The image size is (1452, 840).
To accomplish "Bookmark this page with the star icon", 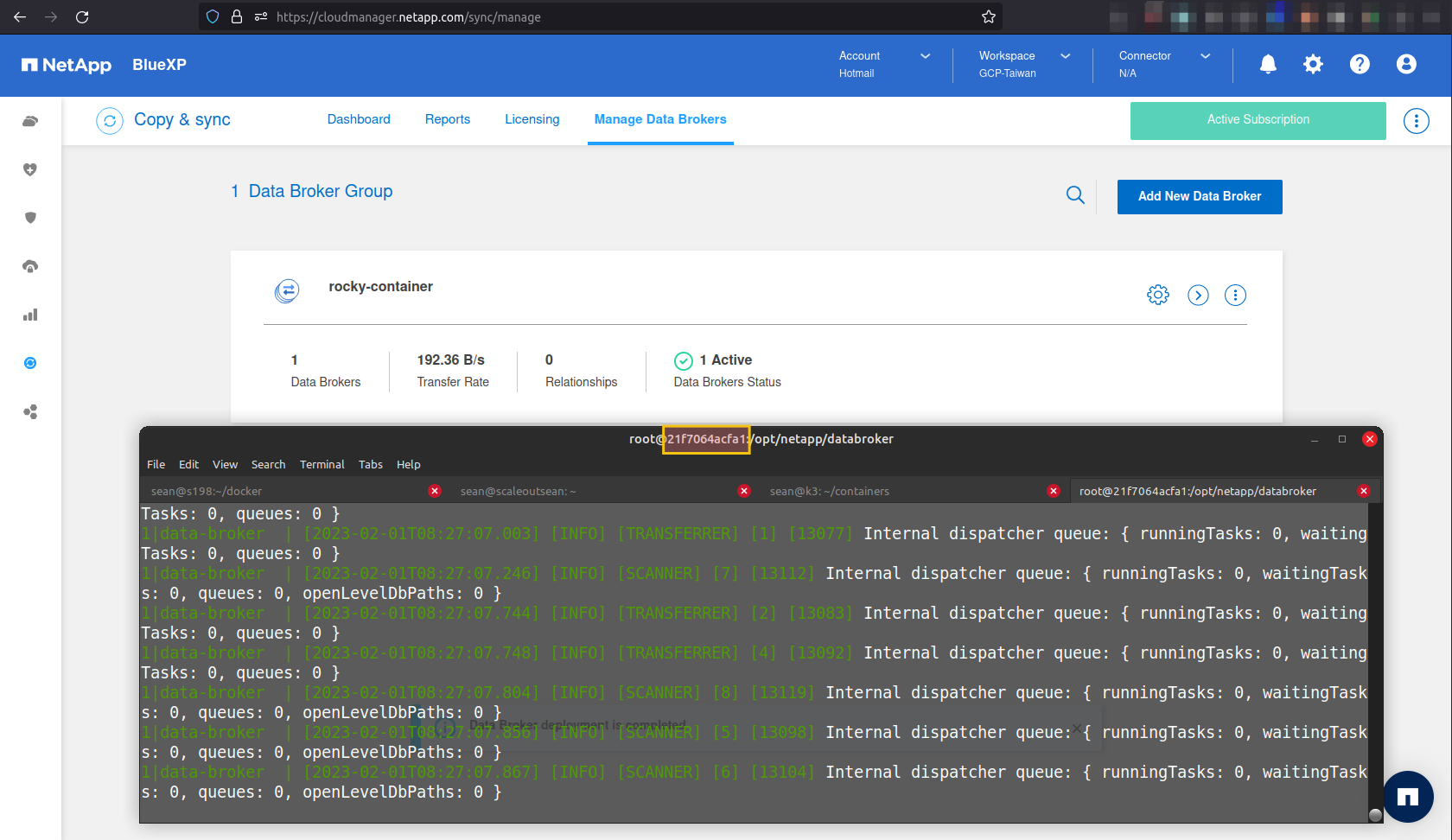I will [x=989, y=16].
